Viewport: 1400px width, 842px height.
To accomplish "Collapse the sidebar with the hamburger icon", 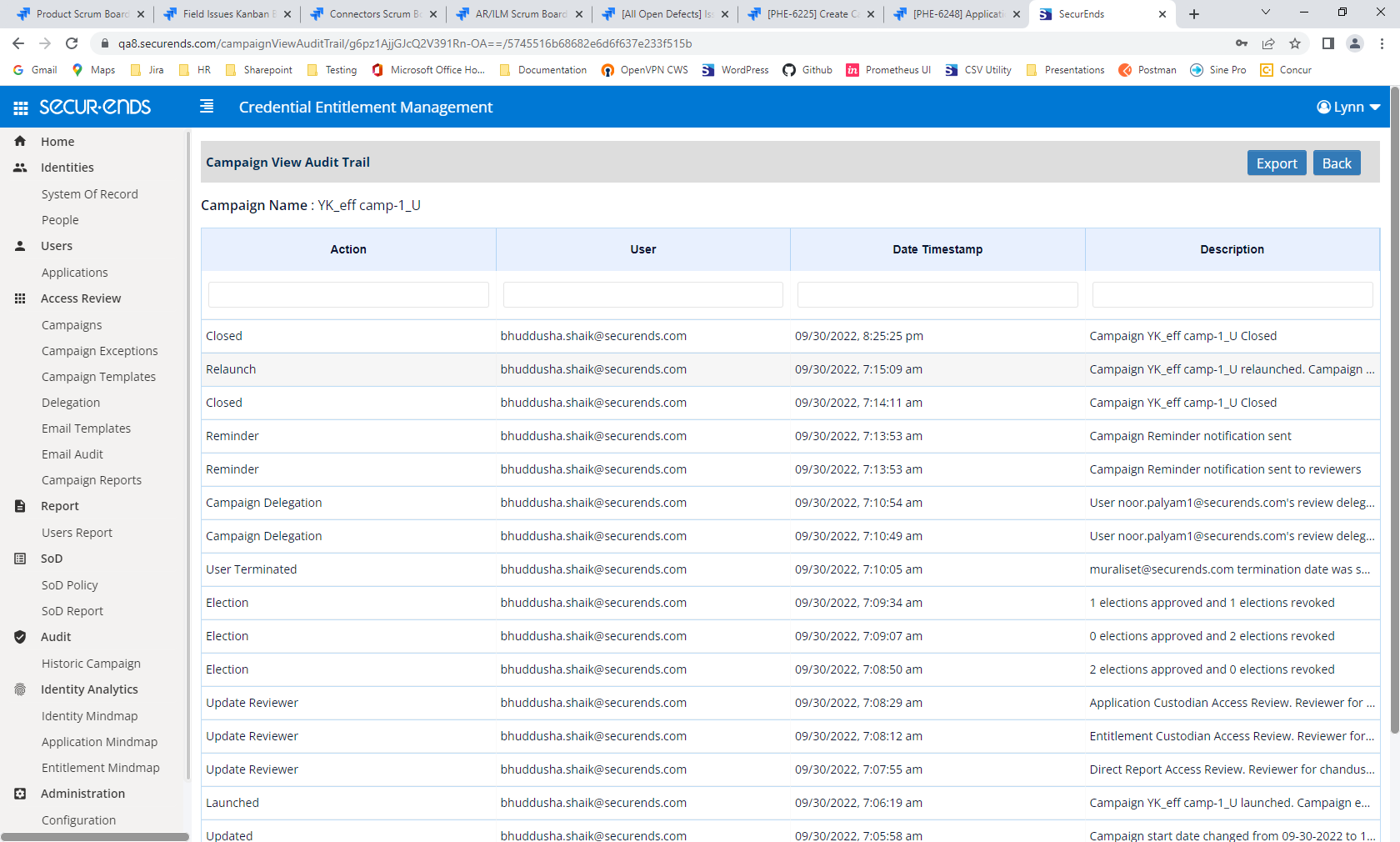I will click(x=205, y=107).
